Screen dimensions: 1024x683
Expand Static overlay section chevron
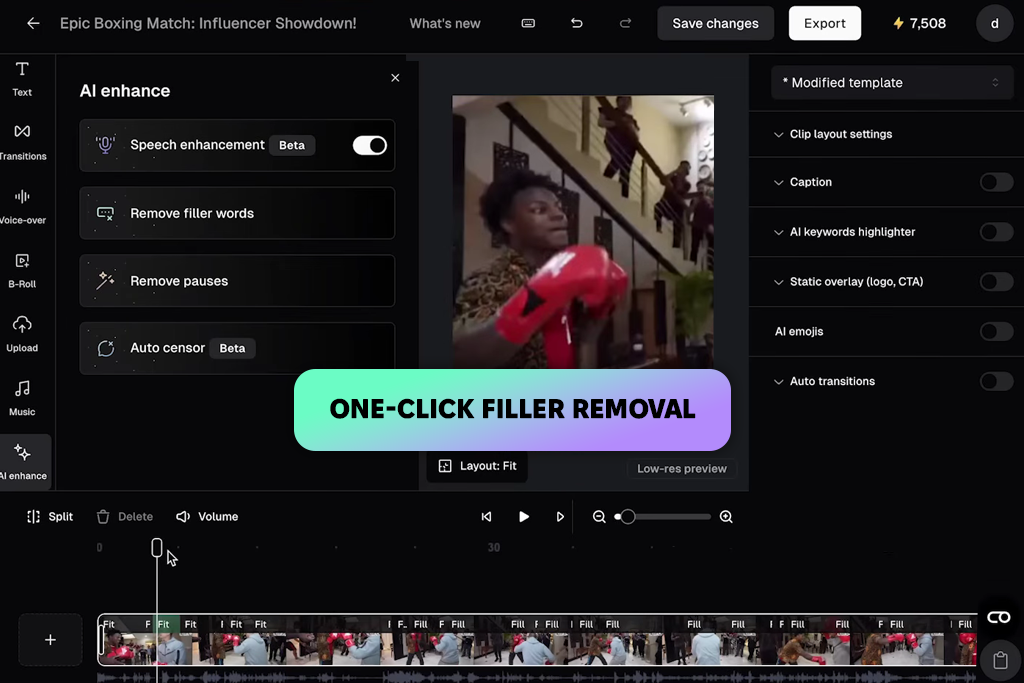click(x=778, y=282)
